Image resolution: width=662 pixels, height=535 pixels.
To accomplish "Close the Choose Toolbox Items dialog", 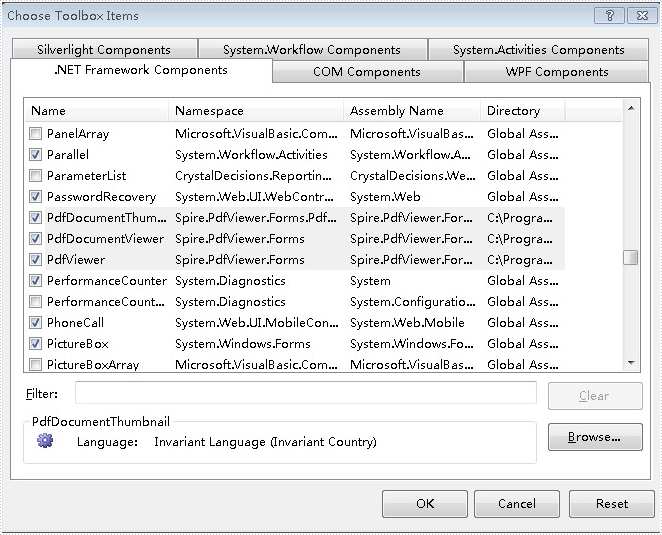I will 642,16.
